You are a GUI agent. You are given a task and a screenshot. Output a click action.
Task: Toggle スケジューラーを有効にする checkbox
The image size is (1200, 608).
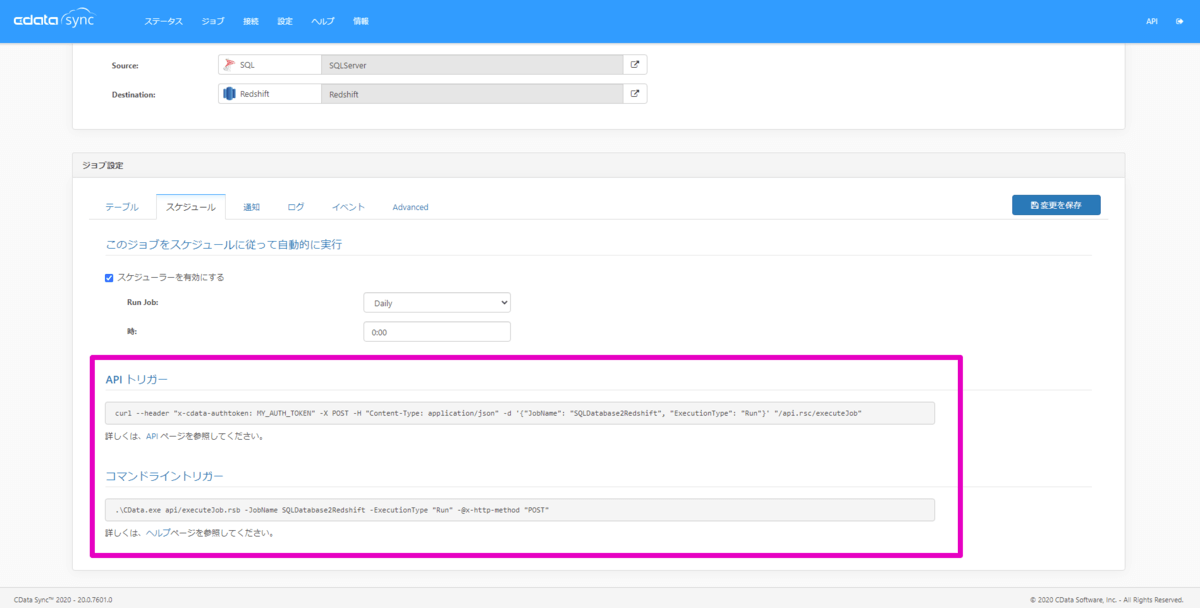tap(110, 277)
